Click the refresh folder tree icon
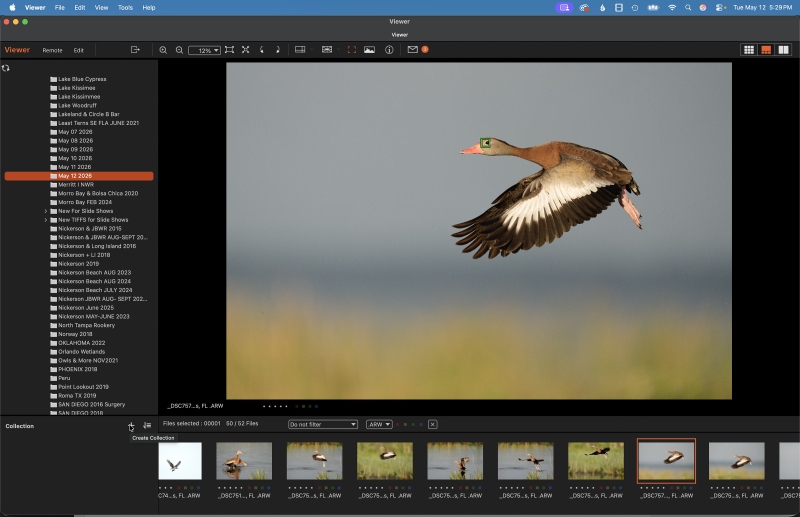Image resolution: width=800 pixels, height=517 pixels. pyautogui.click(x=6, y=68)
